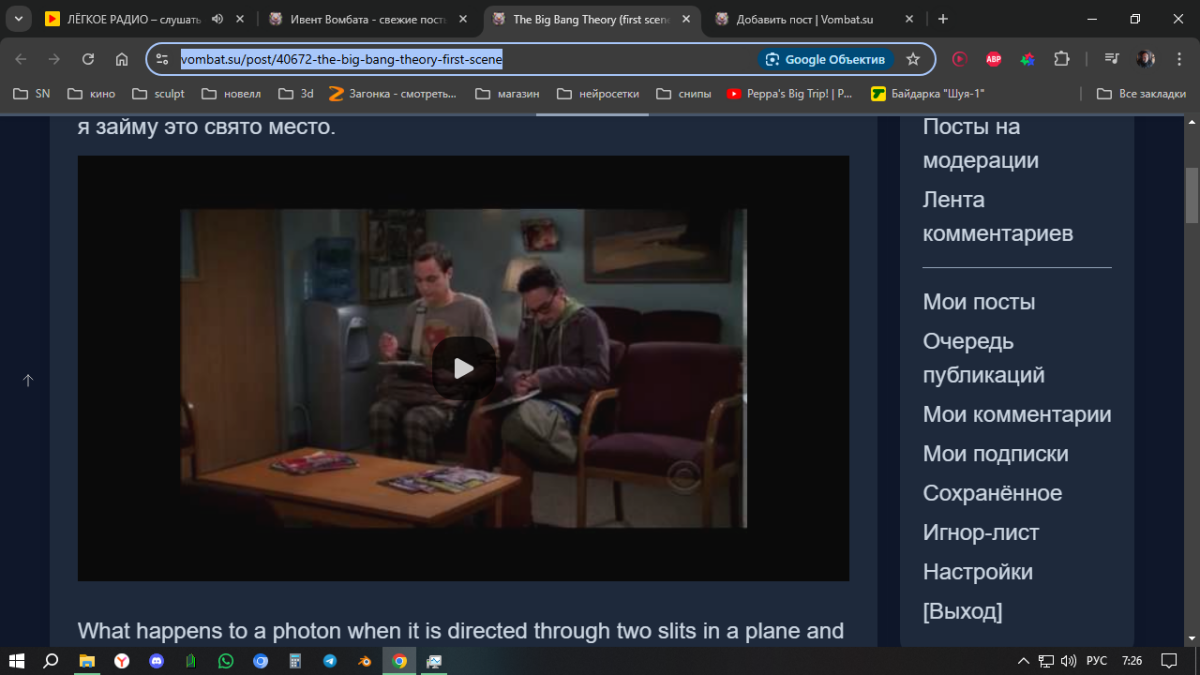
Task: Open the colorful star extension
Action: point(1027,59)
